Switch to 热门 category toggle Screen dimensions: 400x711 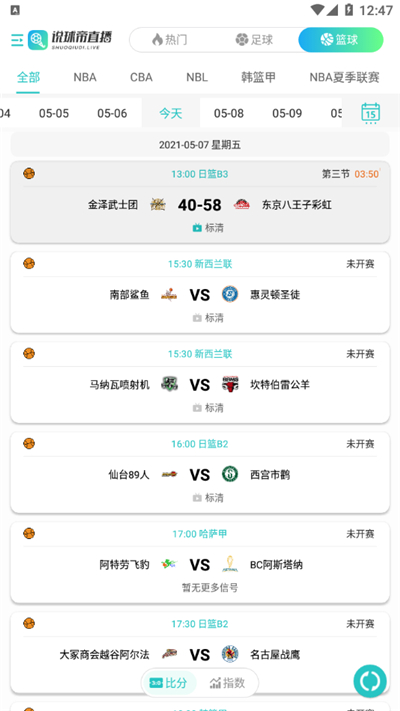pyautogui.click(x=170, y=40)
